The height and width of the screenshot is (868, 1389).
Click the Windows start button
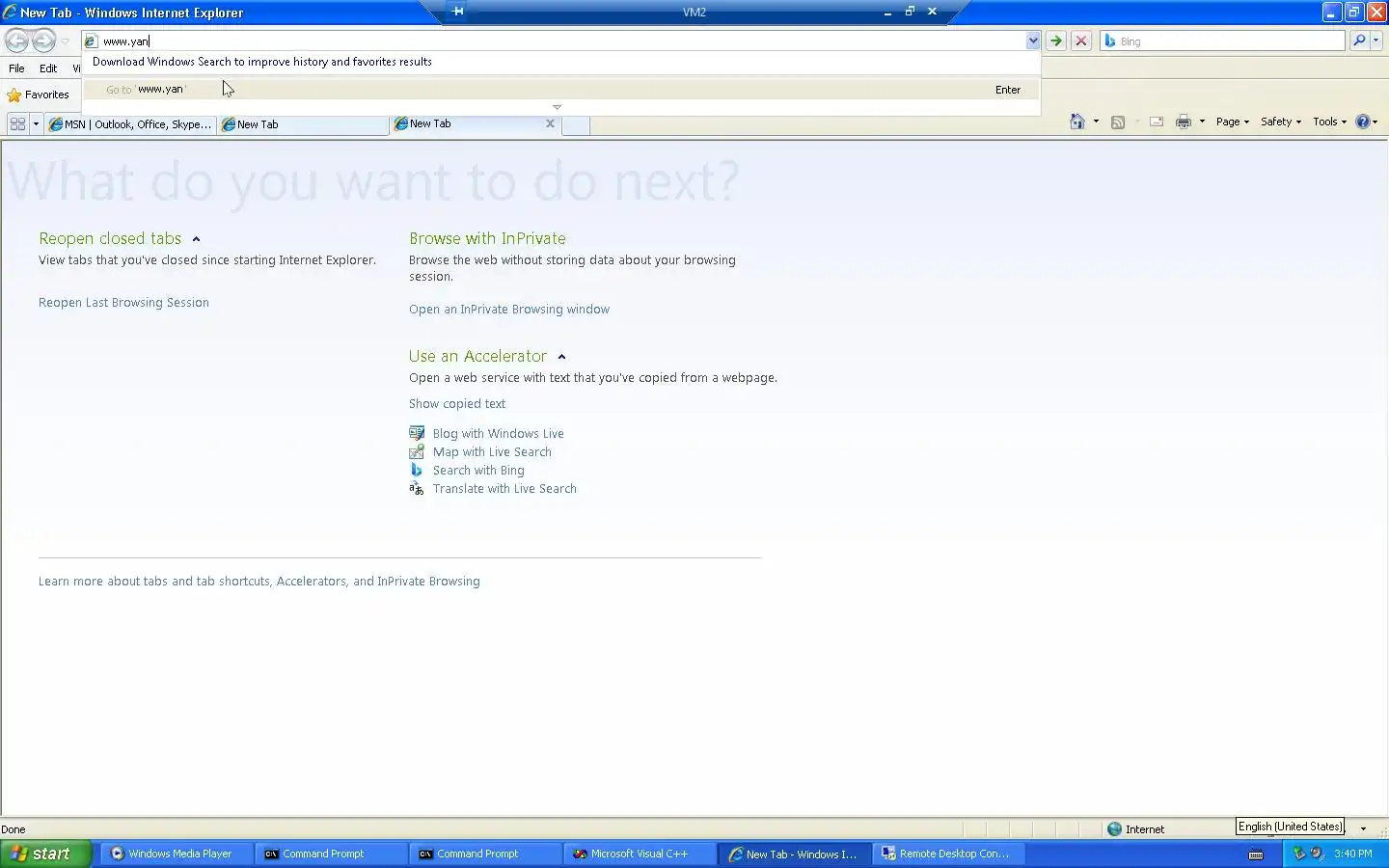(x=45, y=854)
